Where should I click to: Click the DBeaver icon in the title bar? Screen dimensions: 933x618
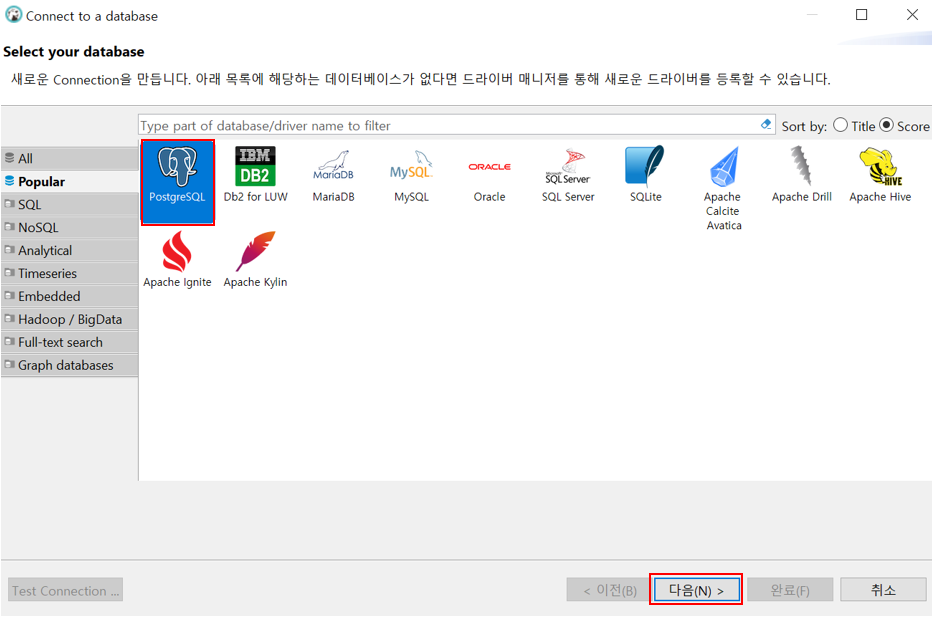13,14
